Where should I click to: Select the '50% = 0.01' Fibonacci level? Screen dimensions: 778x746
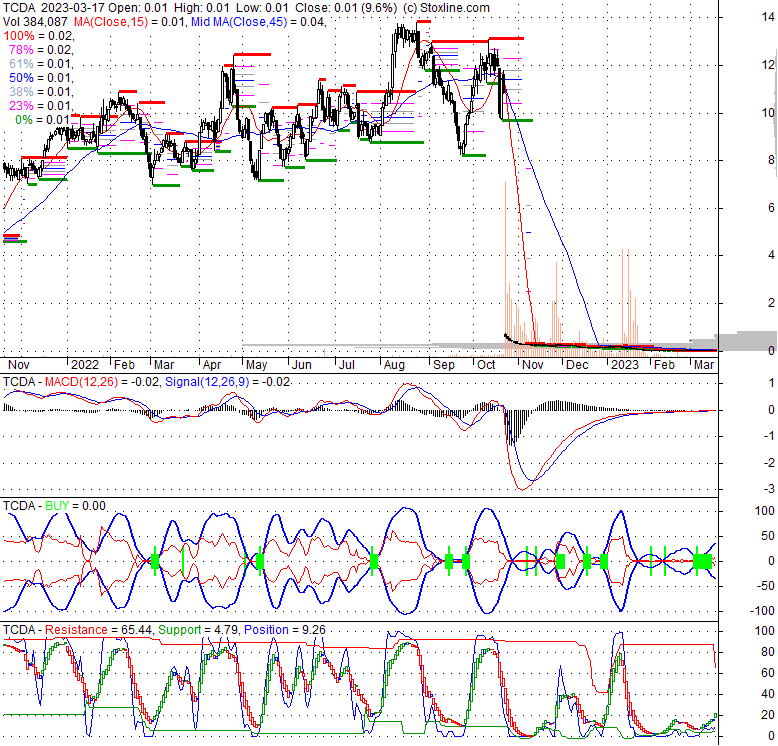[41, 77]
